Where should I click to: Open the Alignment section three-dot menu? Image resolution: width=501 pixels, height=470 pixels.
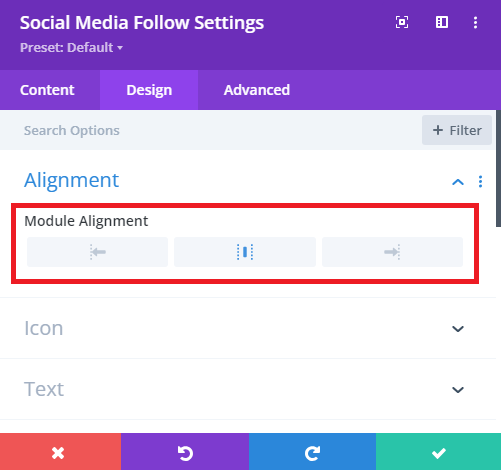[x=480, y=182]
